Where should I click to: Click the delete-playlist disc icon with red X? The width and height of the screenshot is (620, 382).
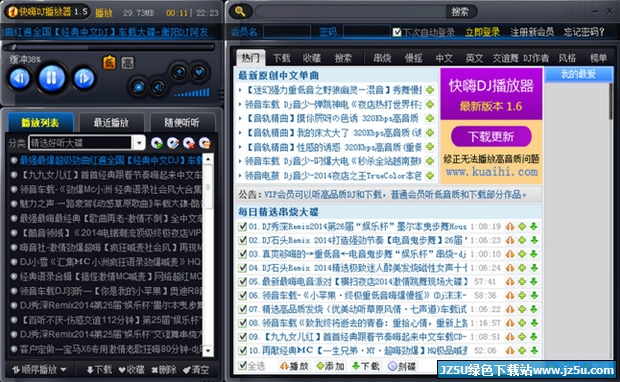coord(189,143)
